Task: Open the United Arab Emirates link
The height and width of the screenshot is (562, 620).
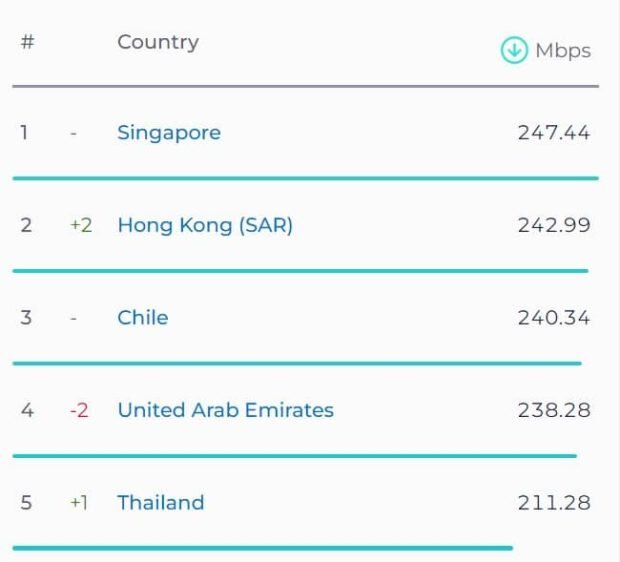Action: point(226,410)
